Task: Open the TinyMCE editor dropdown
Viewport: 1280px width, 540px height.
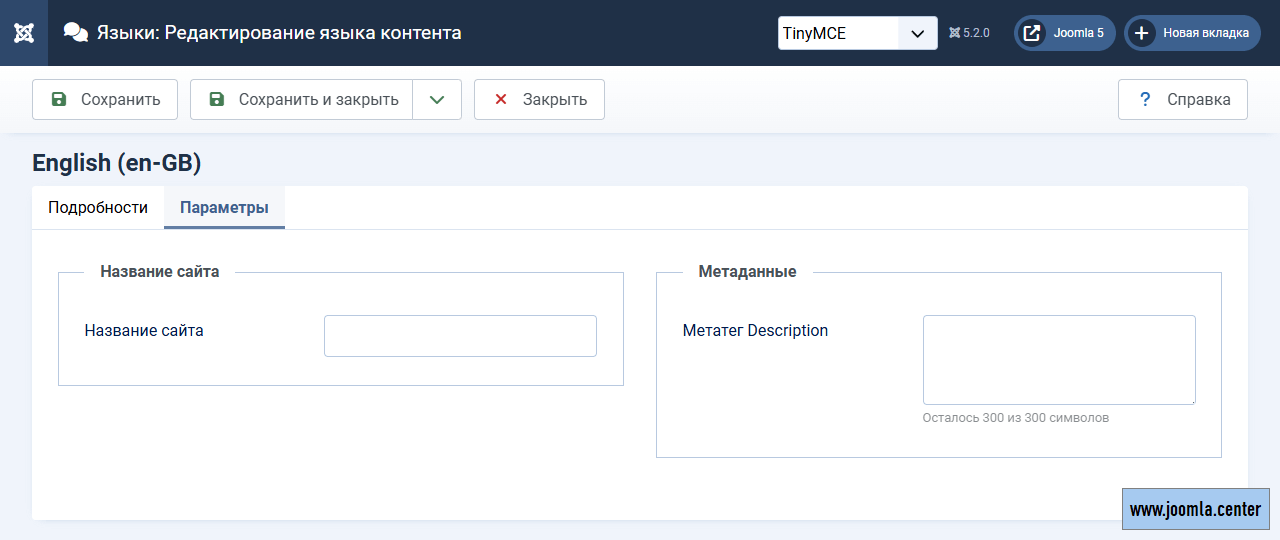Action: [857, 33]
